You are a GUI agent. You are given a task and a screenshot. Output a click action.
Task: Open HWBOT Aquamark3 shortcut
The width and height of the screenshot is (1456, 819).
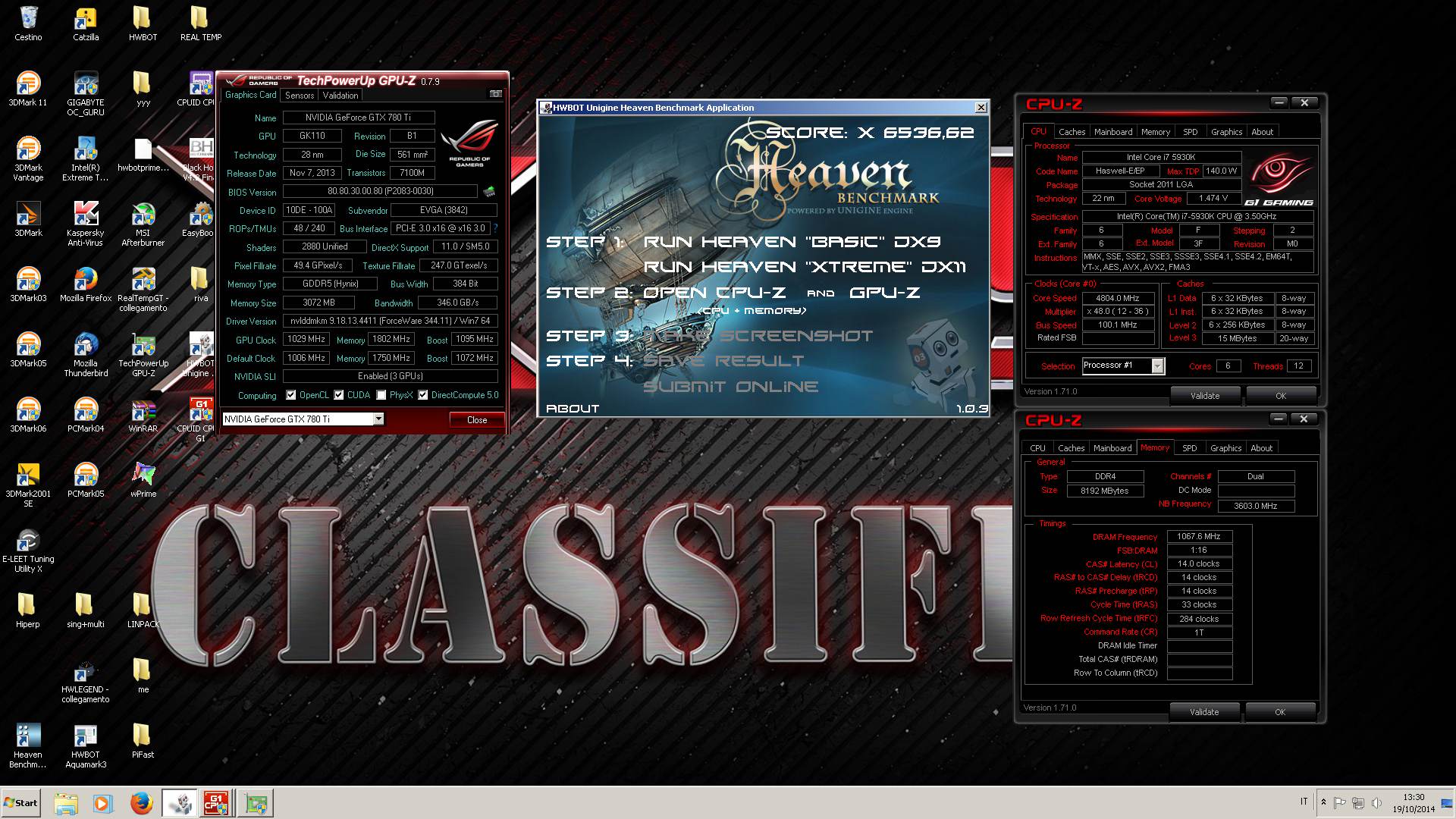click(x=86, y=746)
